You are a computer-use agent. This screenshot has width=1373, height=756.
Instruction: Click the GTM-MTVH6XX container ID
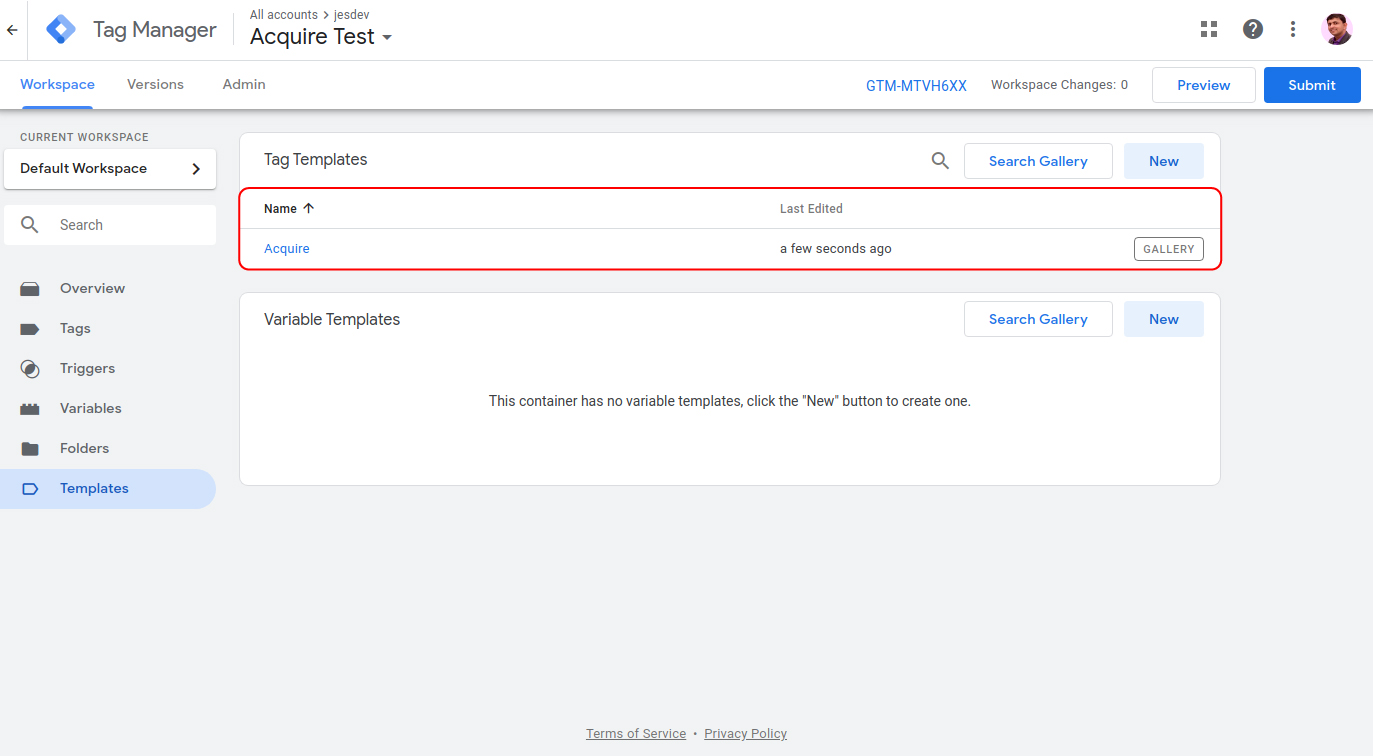click(916, 86)
